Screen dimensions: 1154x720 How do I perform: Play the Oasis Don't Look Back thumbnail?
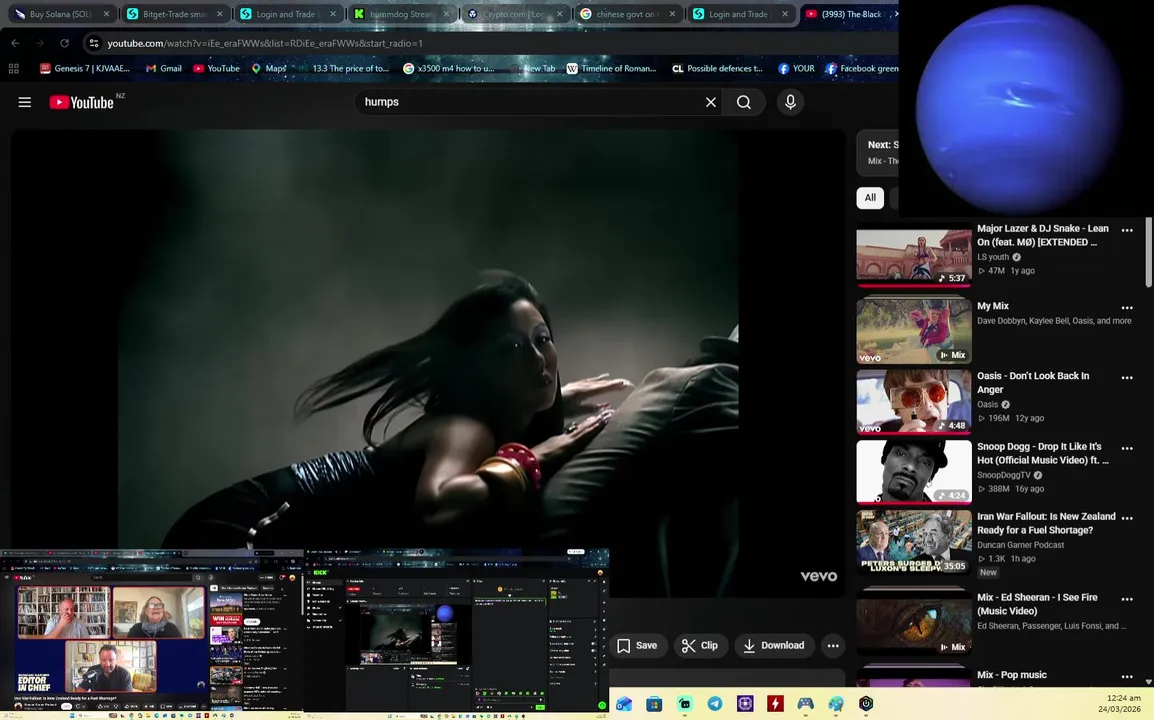[913, 401]
